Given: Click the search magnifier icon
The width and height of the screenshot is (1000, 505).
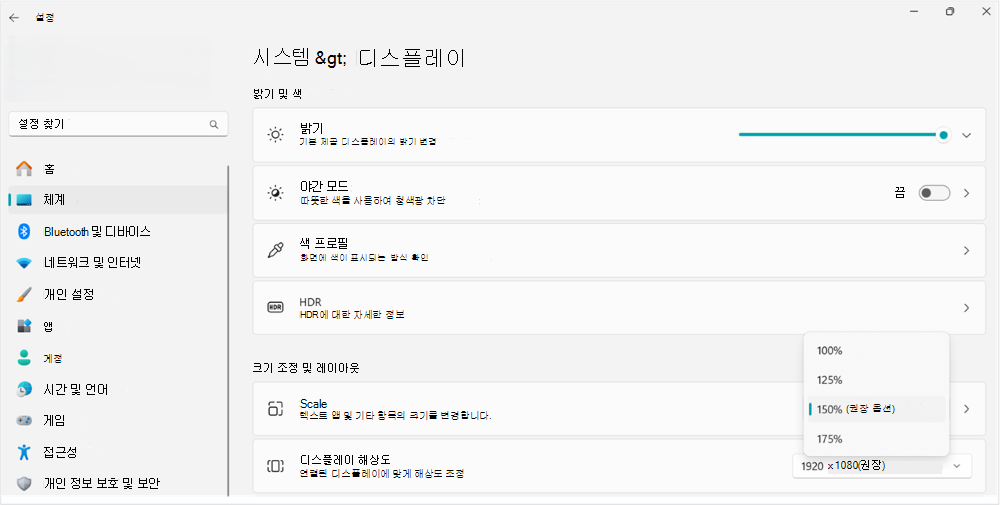Looking at the screenshot, I should point(214,124).
